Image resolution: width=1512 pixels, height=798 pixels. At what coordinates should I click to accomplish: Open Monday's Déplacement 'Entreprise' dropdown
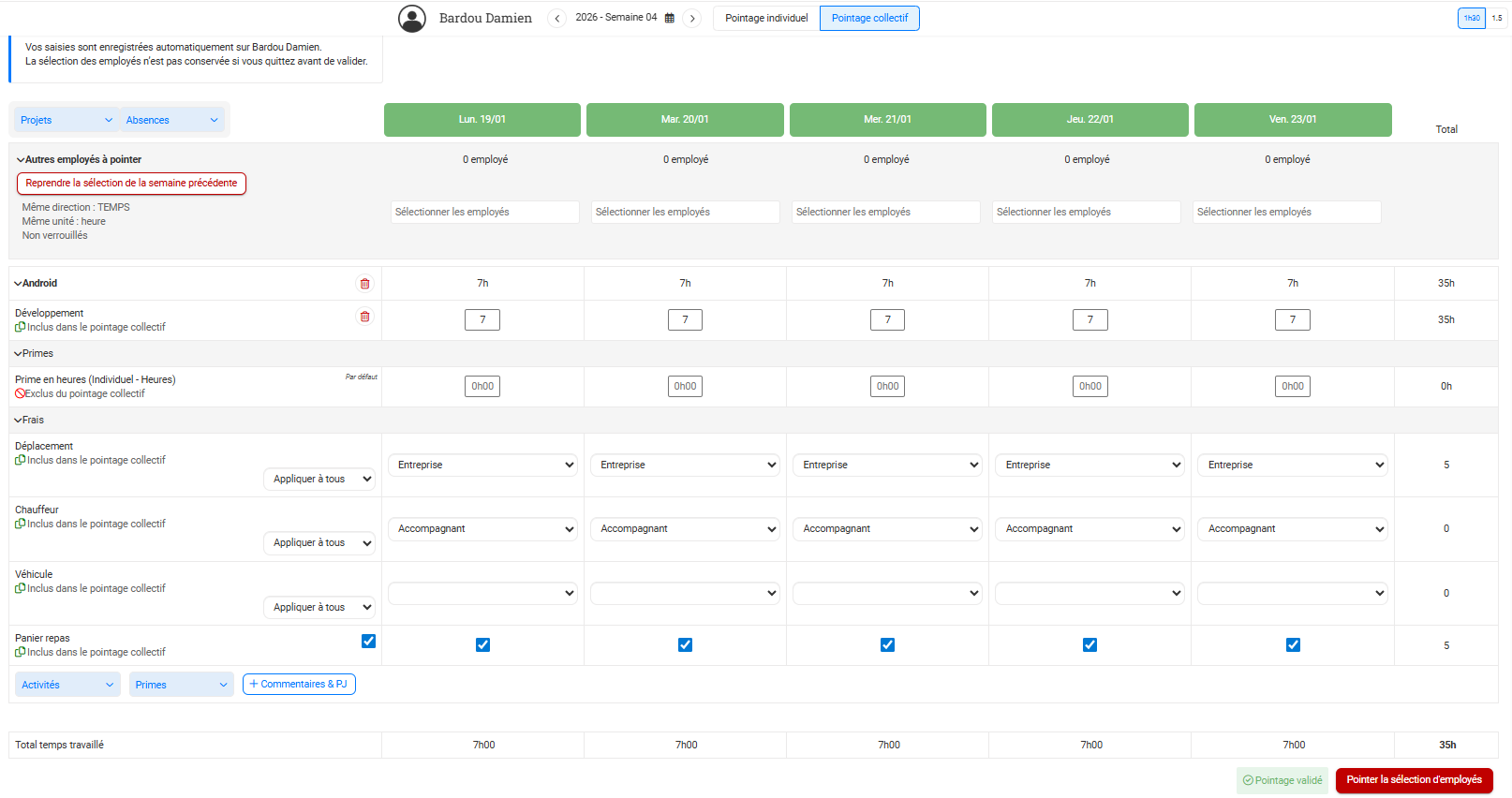pos(483,465)
